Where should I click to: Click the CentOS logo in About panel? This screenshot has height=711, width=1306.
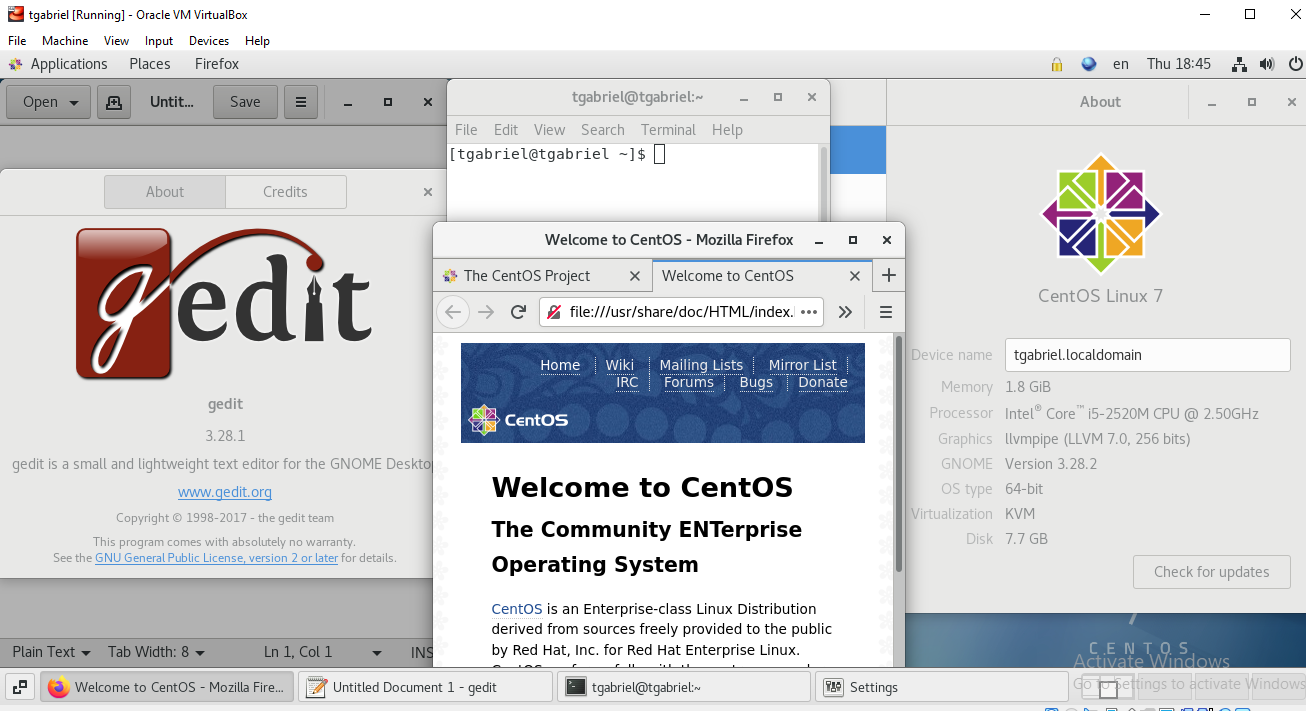point(1100,213)
